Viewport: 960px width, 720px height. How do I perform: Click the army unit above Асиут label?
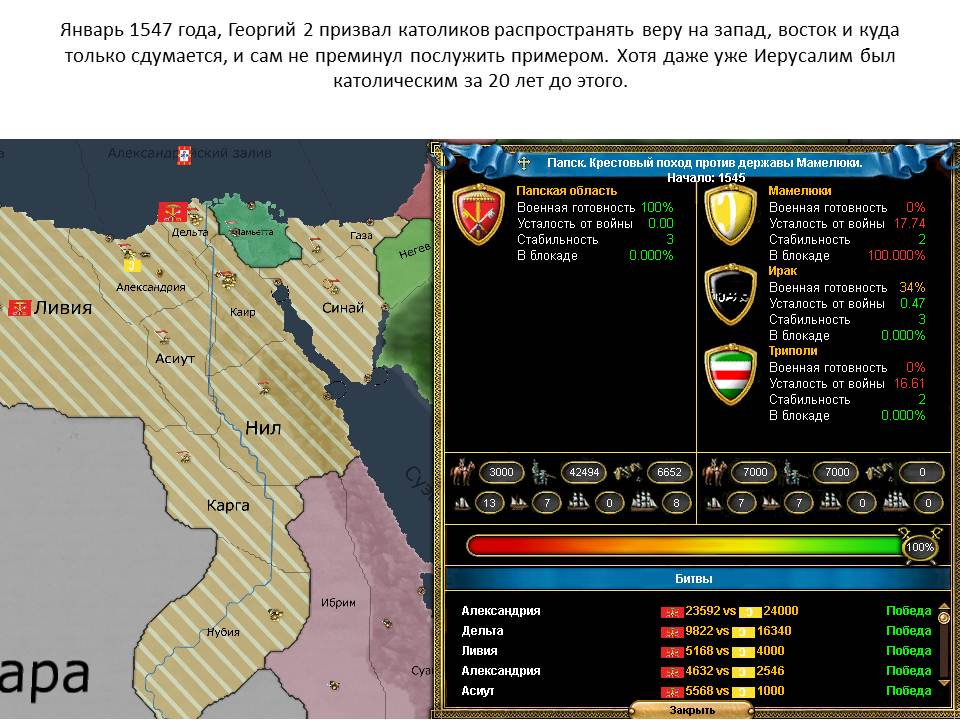(x=162, y=336)
